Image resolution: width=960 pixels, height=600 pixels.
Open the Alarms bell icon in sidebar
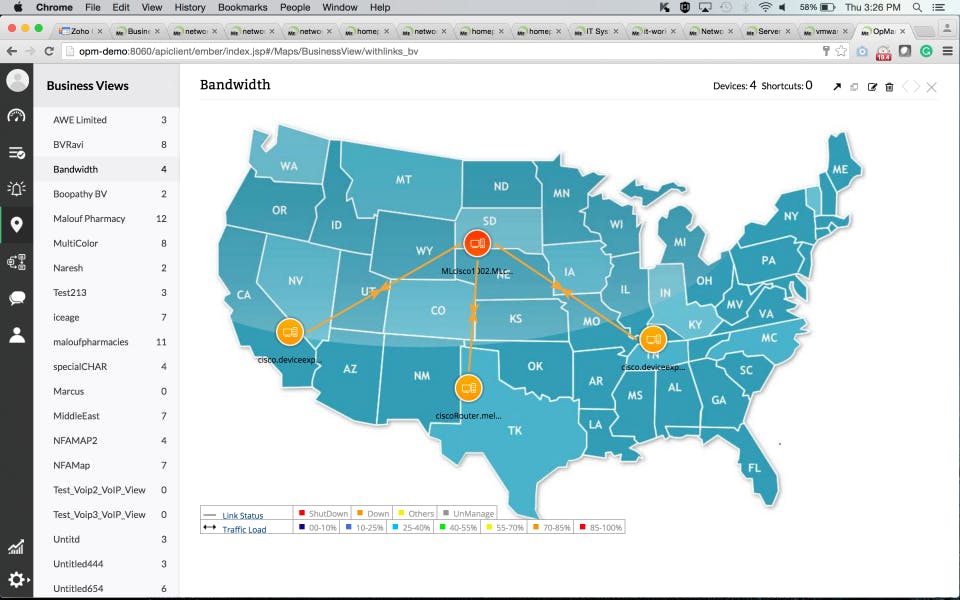[17, 189]
